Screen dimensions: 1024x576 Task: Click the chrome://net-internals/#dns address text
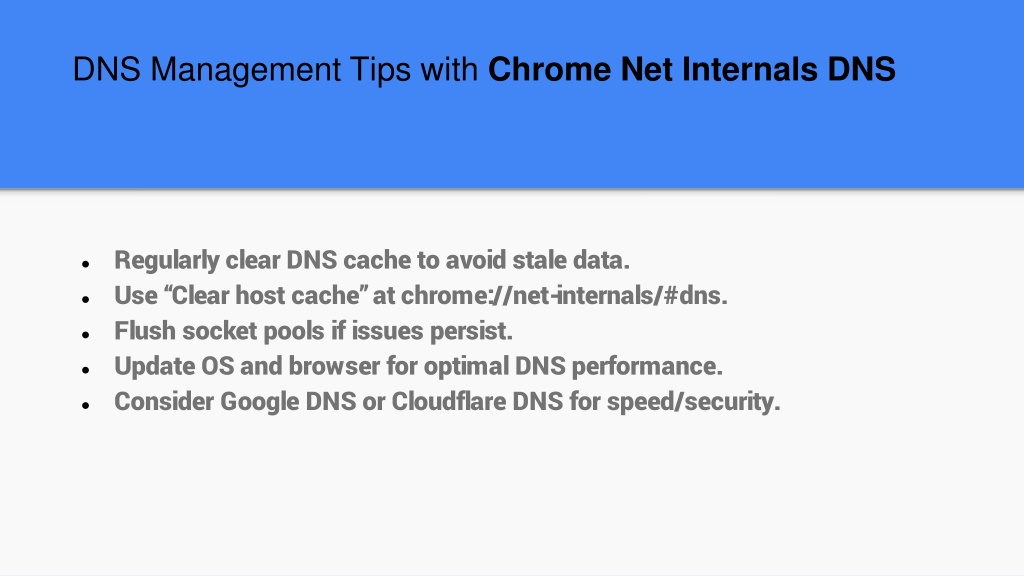[x=564, y=296]
